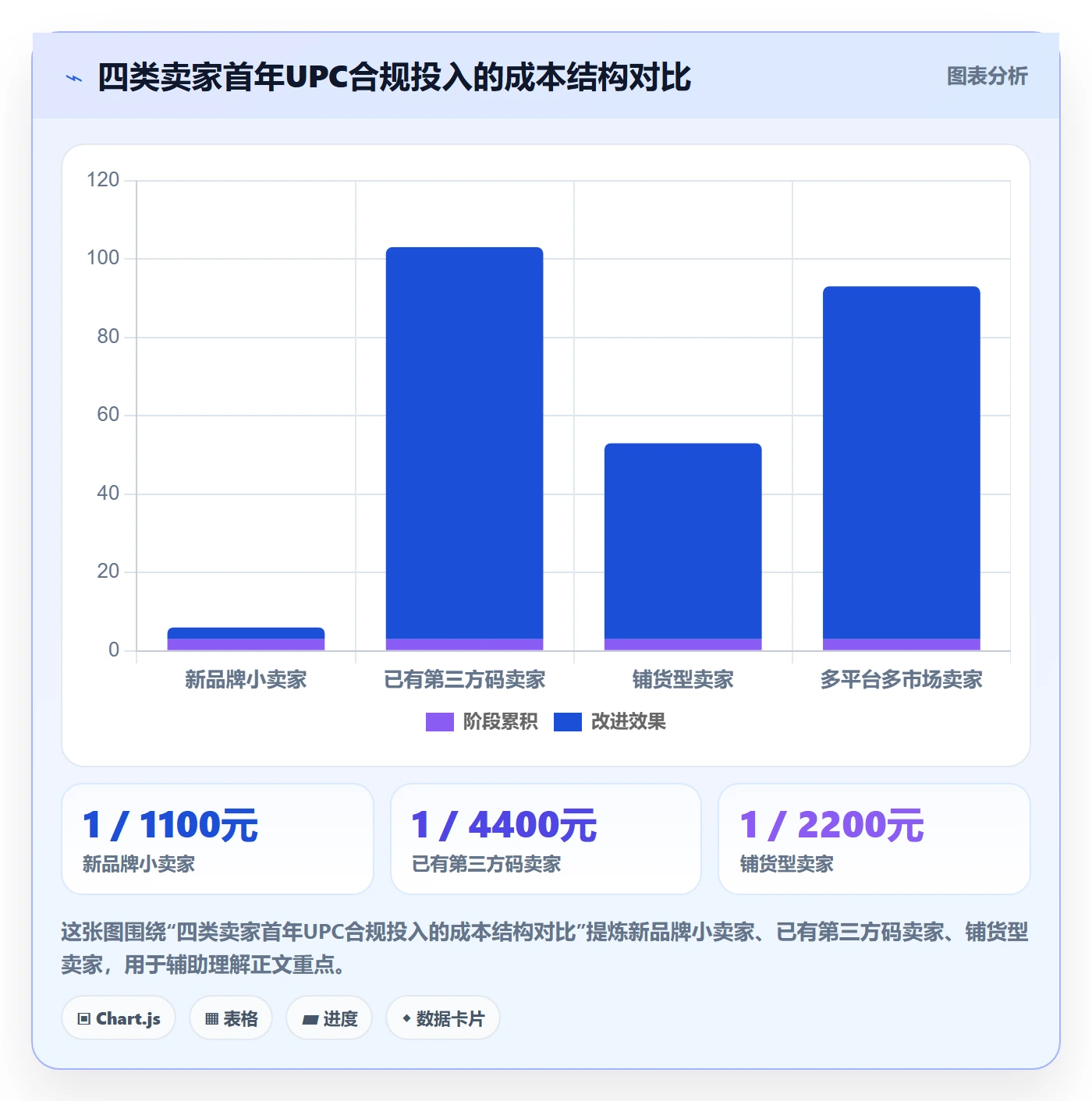The height and width of the screenshot is (1101, 1092).
Task: Toggle the 阶段累积 legend item
Action: click(481, 721)
